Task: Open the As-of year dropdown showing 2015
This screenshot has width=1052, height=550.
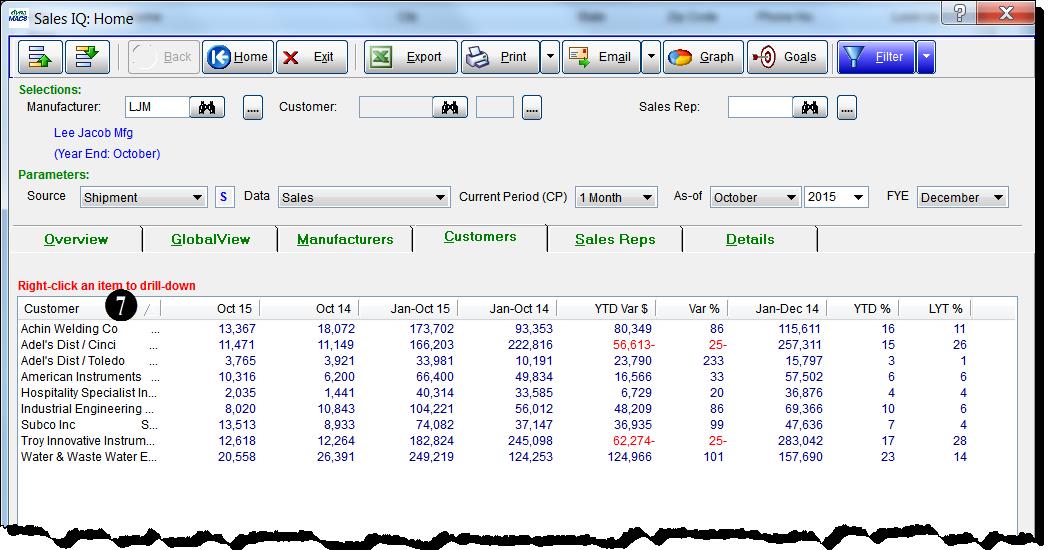Action: (837, 197)
